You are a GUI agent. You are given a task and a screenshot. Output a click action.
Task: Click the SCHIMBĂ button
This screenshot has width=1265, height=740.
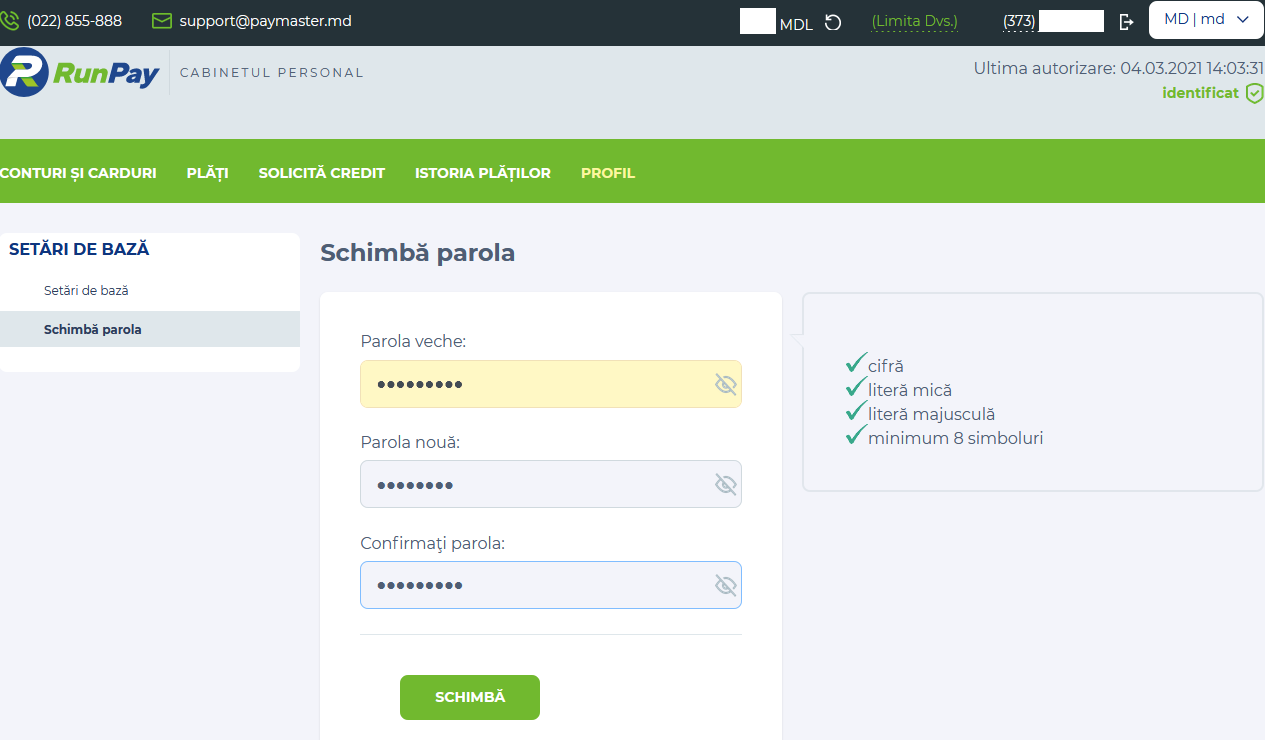[x=470, y=697]
